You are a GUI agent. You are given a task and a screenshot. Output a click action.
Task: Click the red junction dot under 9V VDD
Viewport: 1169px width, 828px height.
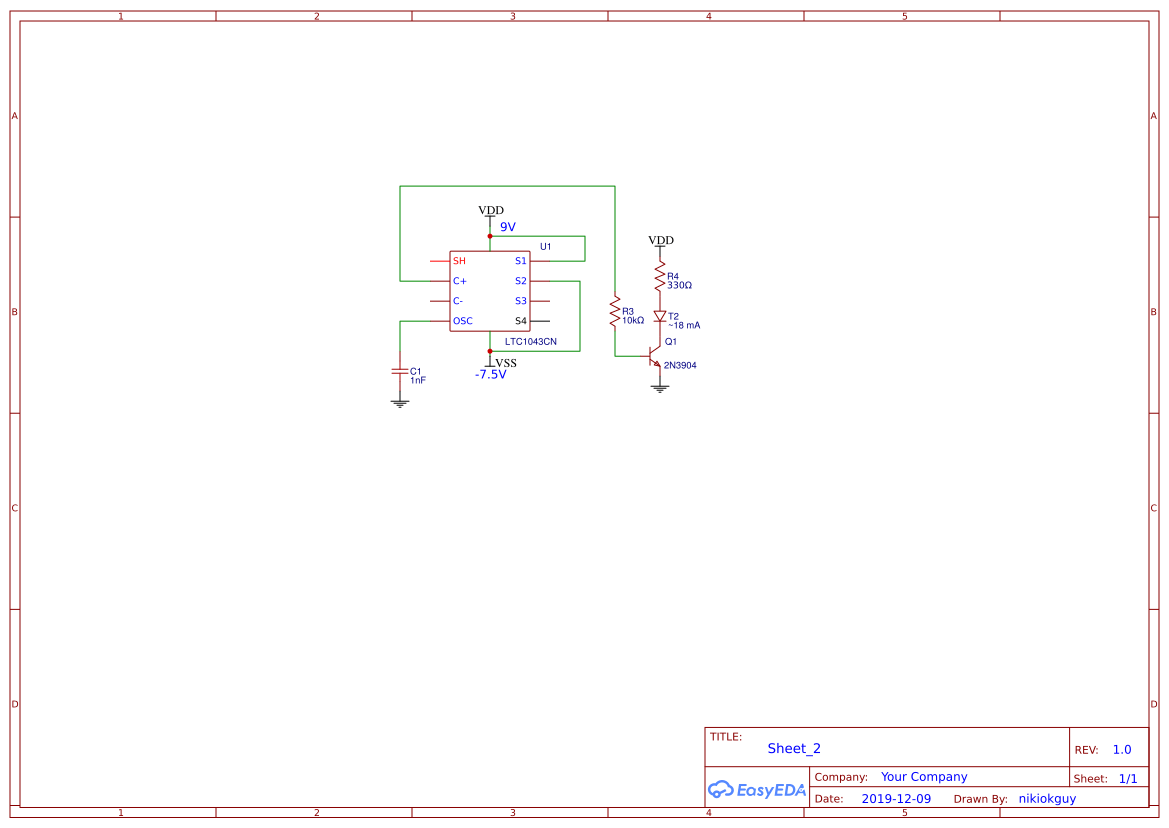(x=490, y=236)
